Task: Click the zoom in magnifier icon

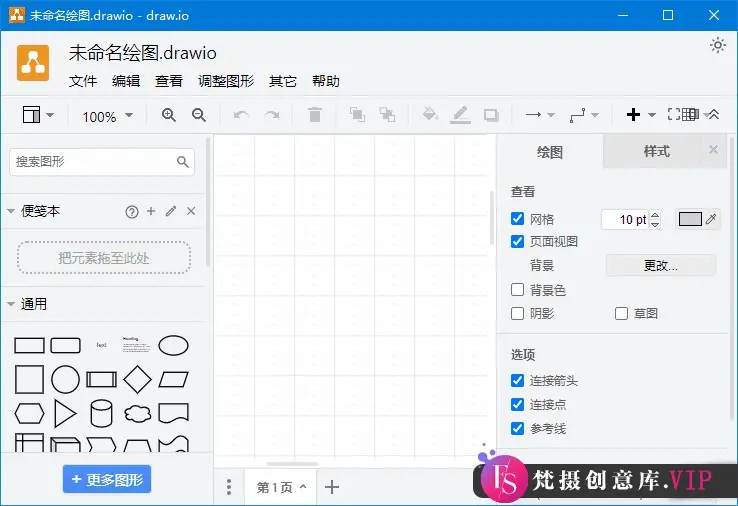Action: click(x=168, y=115)
